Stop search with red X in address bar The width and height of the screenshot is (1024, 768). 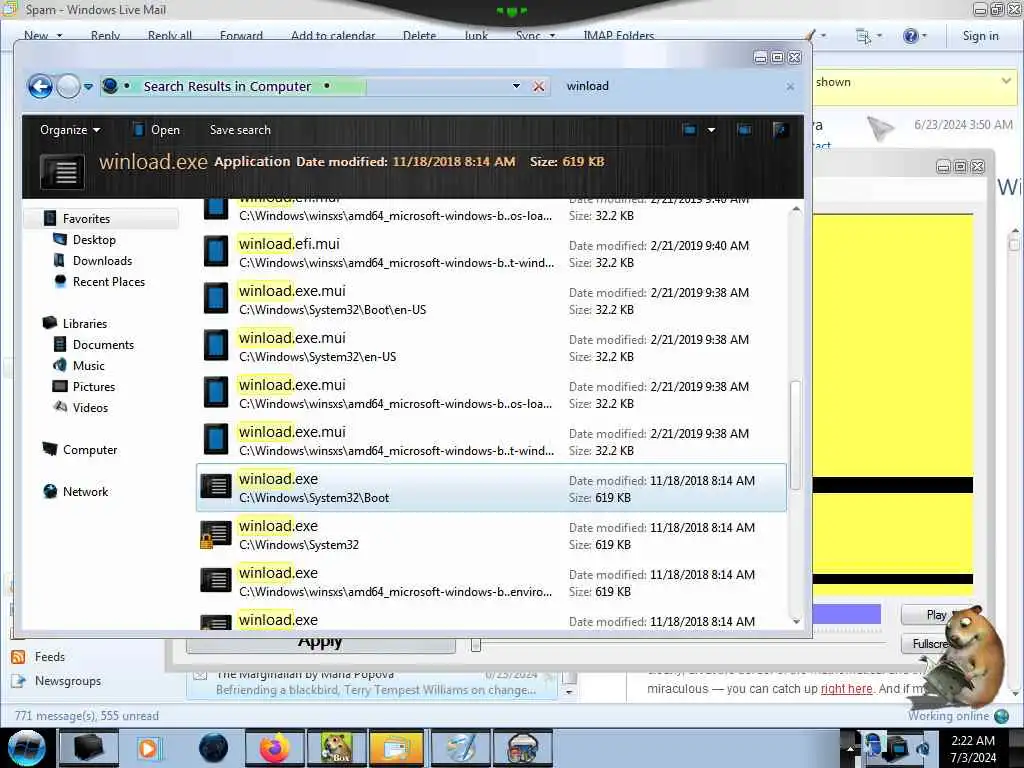pyautogui.click(x=538, y=86)
